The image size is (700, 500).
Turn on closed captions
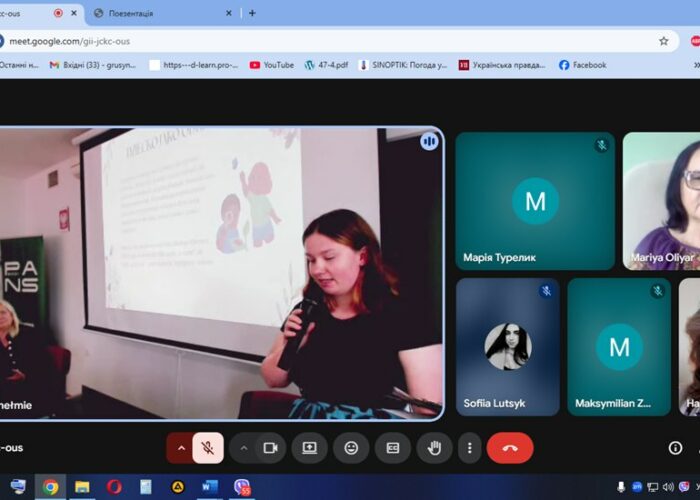(393, 448)
